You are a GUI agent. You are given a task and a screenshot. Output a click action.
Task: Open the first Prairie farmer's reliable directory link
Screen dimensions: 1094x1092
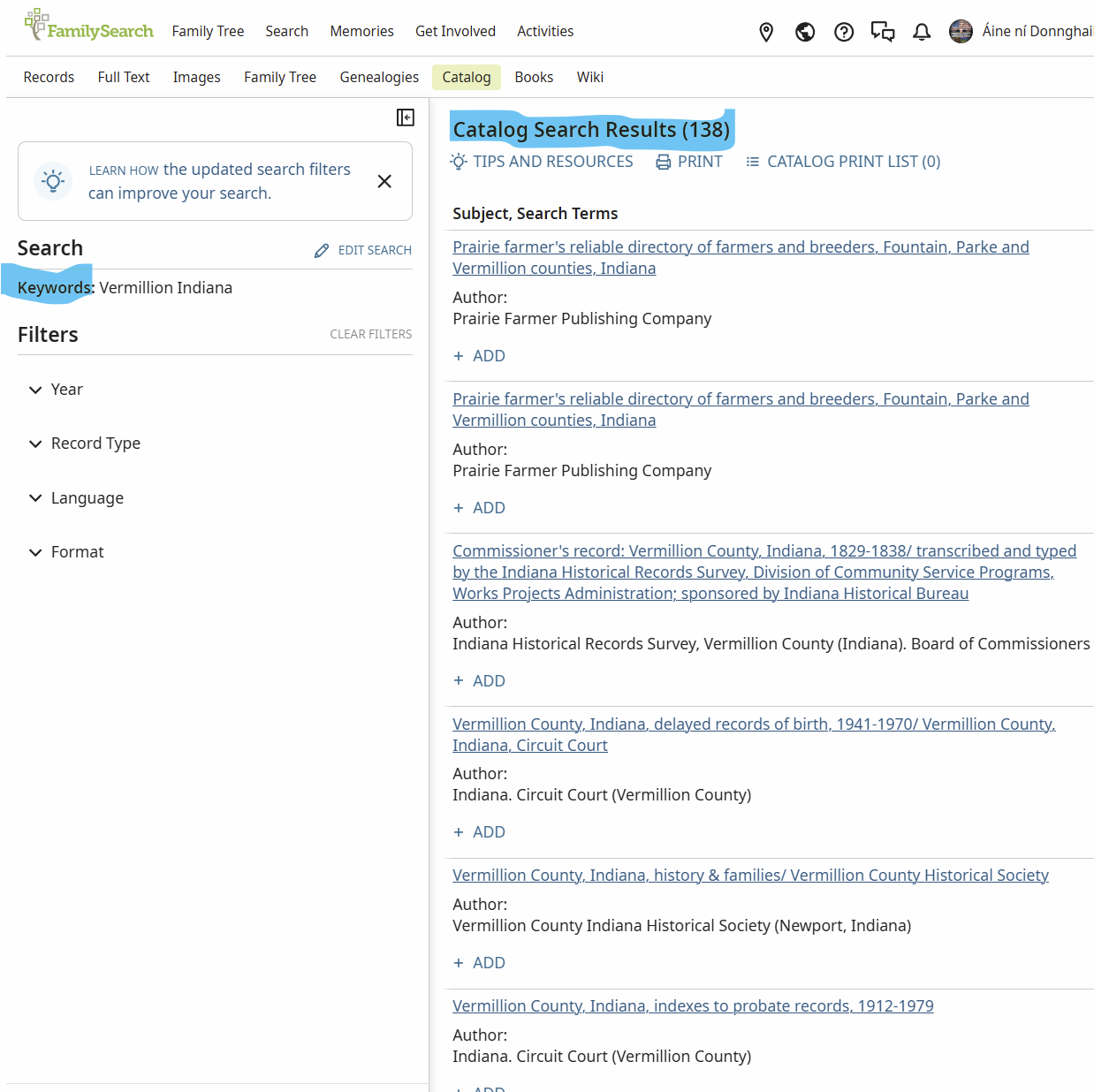(741, 258)
